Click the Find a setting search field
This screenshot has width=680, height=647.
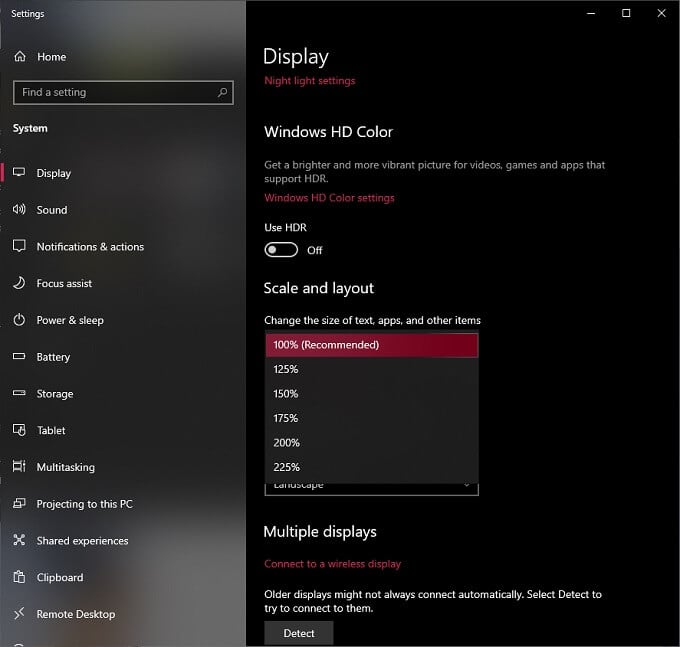(123, 92)
